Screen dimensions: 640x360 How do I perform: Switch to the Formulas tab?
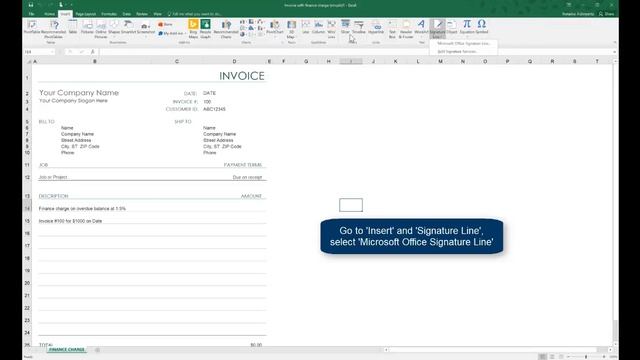coord(109,14)
